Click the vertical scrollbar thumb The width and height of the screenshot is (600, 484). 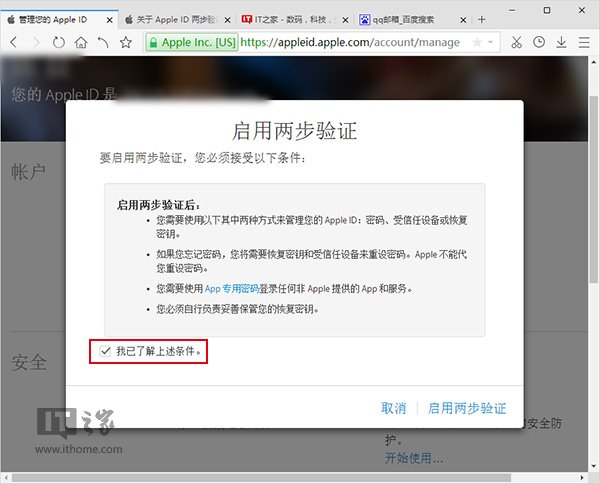coord(593,189)
